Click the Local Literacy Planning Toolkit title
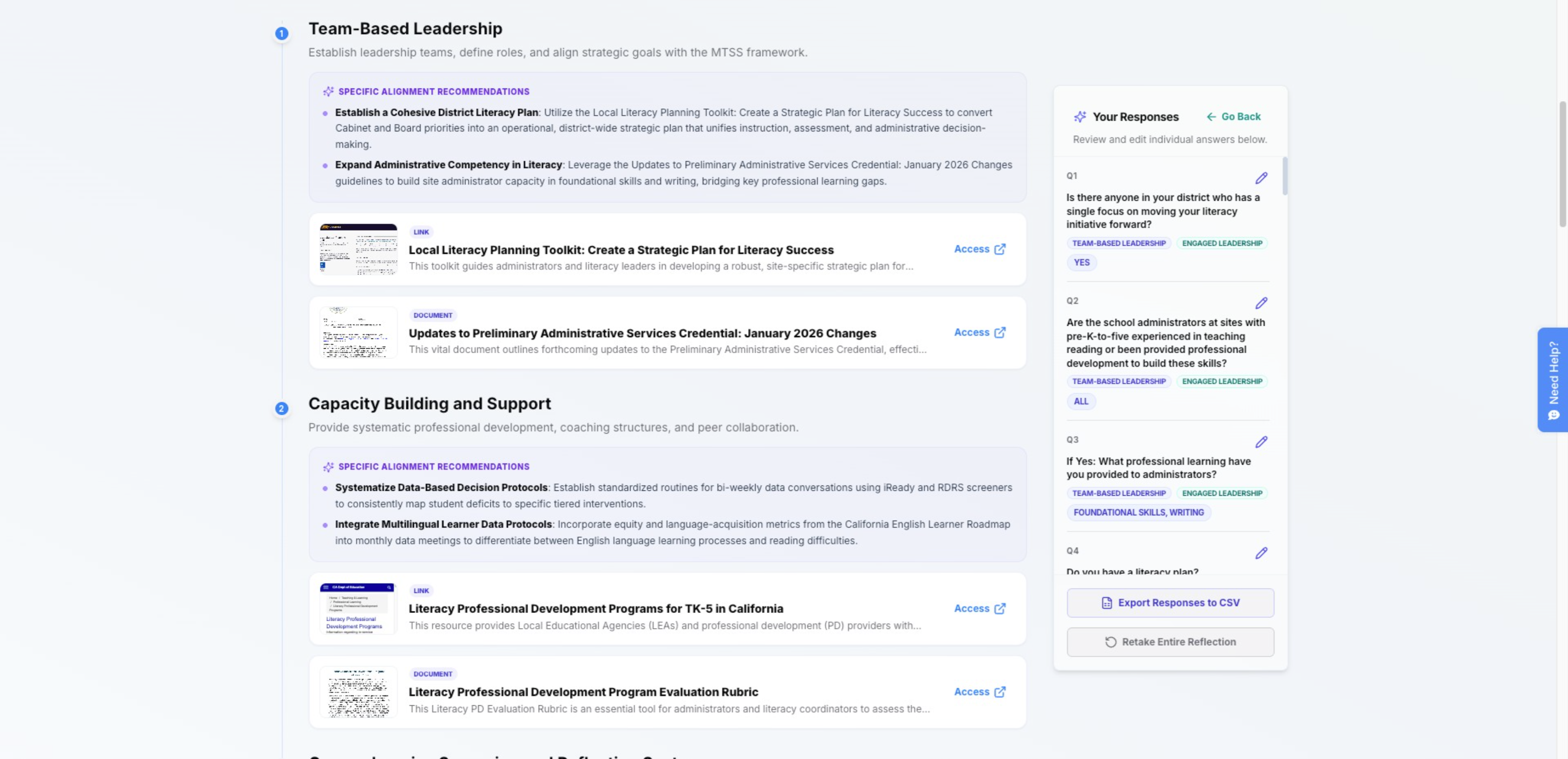 621,250
